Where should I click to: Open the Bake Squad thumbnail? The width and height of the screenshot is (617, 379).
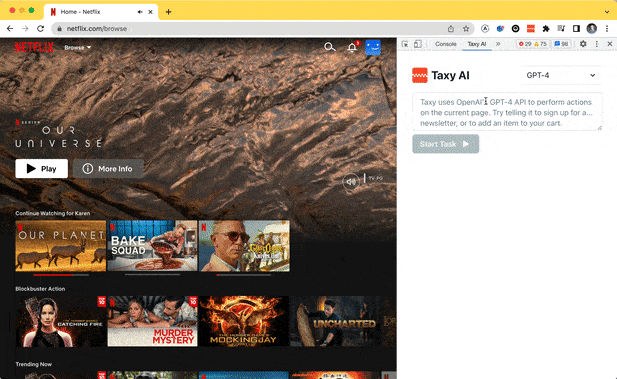coord(152,246)
